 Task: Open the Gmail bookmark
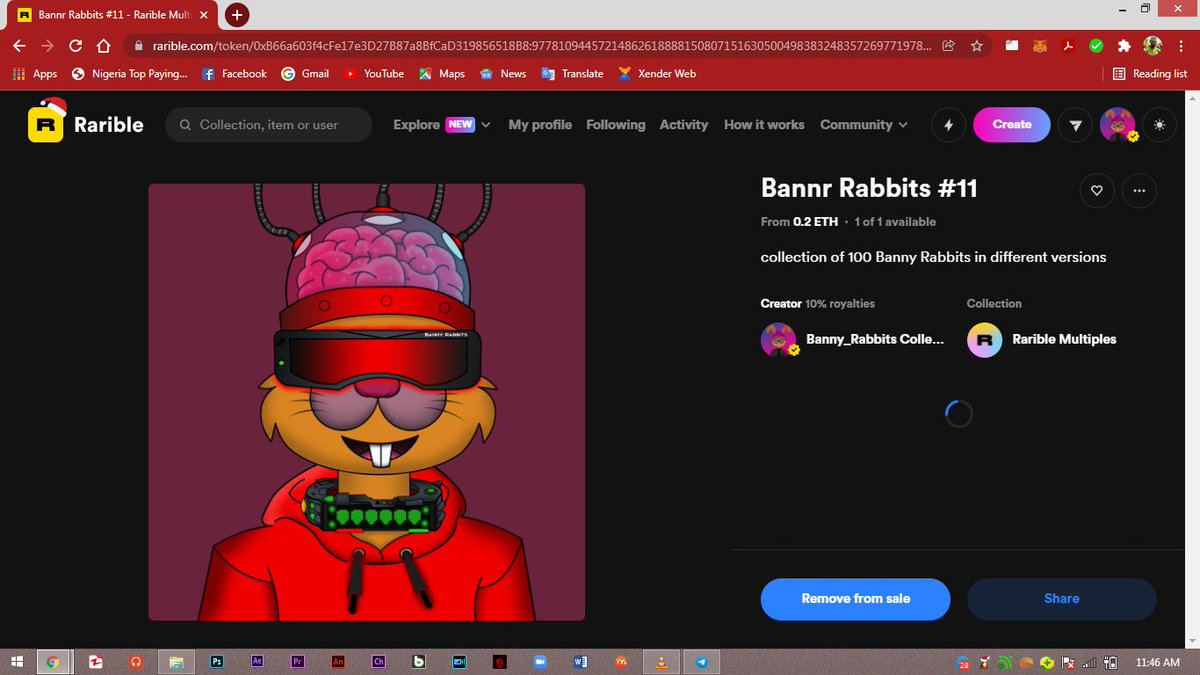[x=305, y=74]
